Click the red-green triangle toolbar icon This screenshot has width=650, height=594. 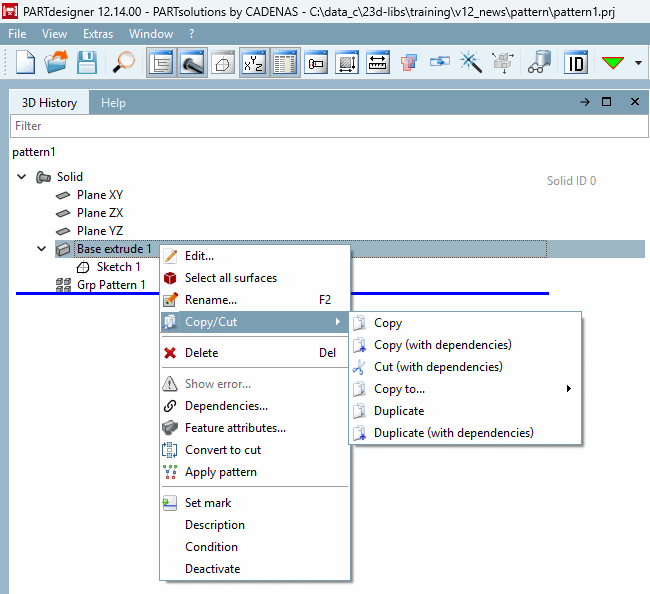612,63
